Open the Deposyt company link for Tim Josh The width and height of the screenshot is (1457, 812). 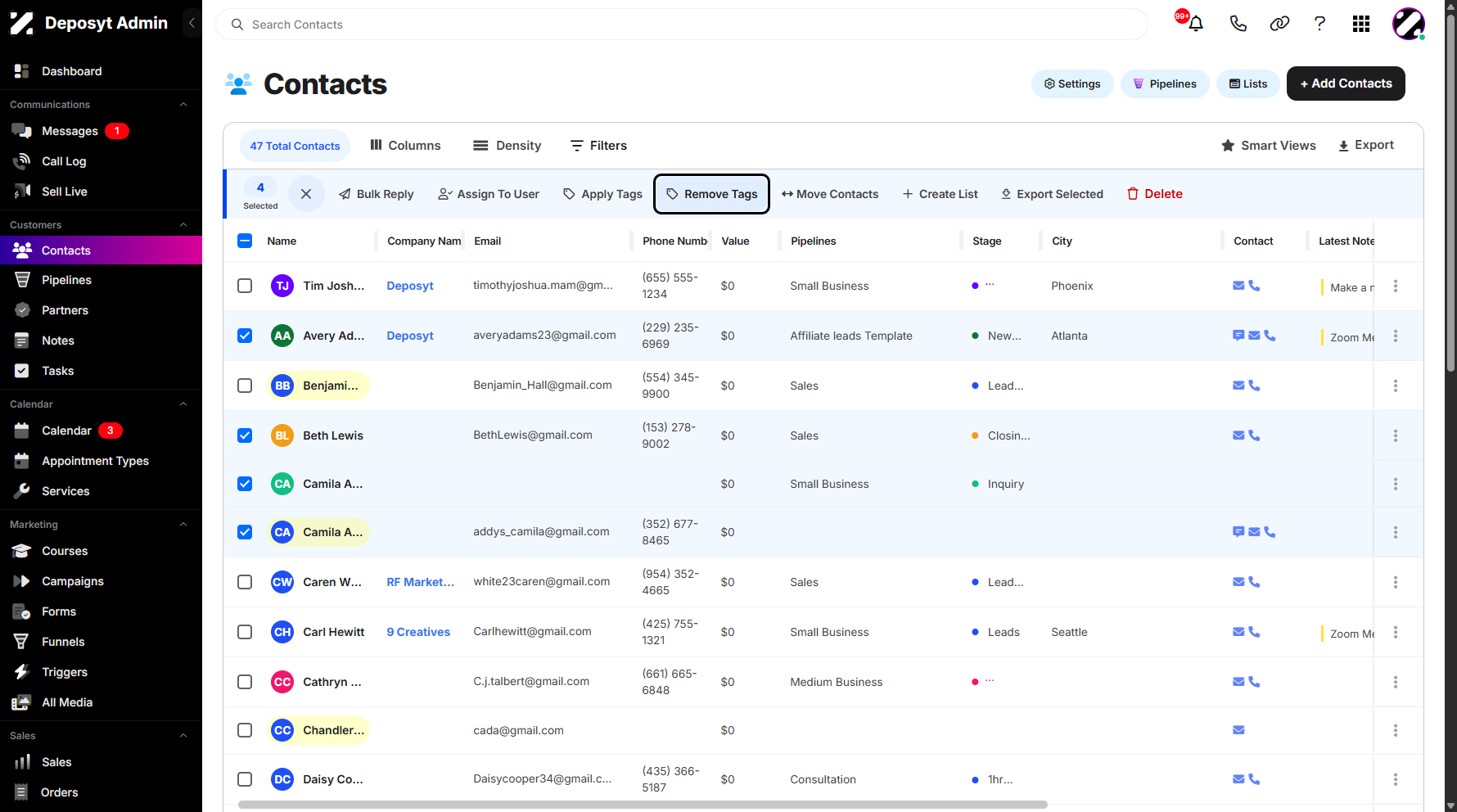(x=410, y=286)
